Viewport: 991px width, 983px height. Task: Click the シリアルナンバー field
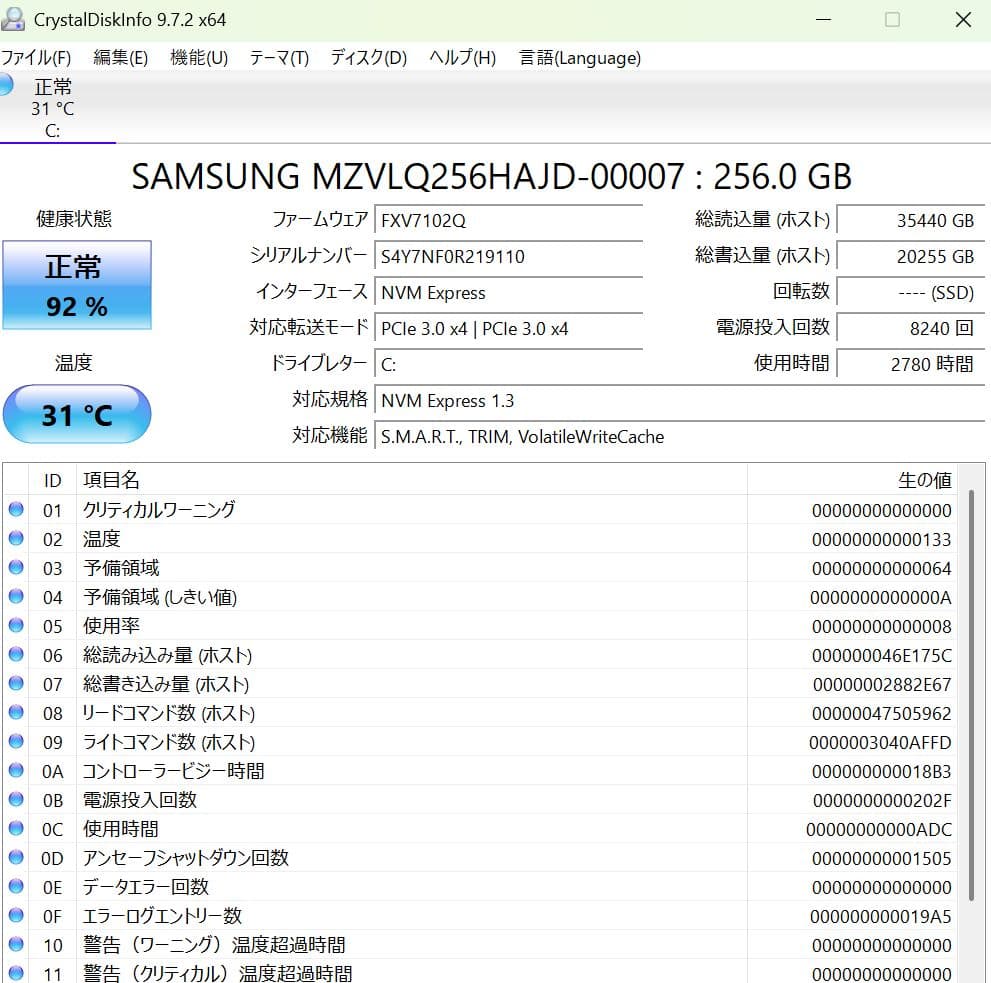point(509,256)
